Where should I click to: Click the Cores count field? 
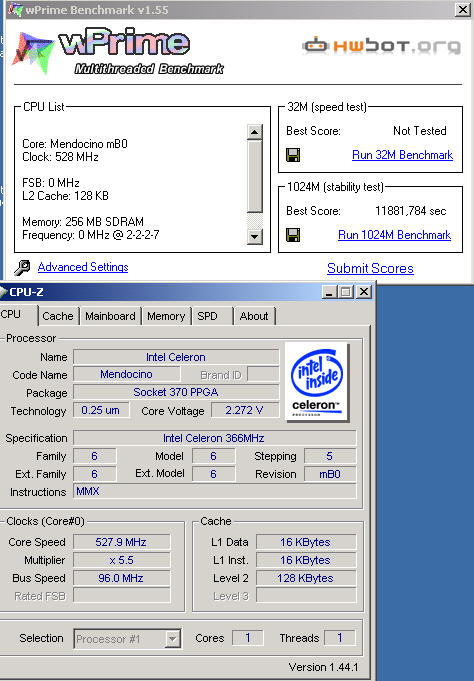coord(247,638)
